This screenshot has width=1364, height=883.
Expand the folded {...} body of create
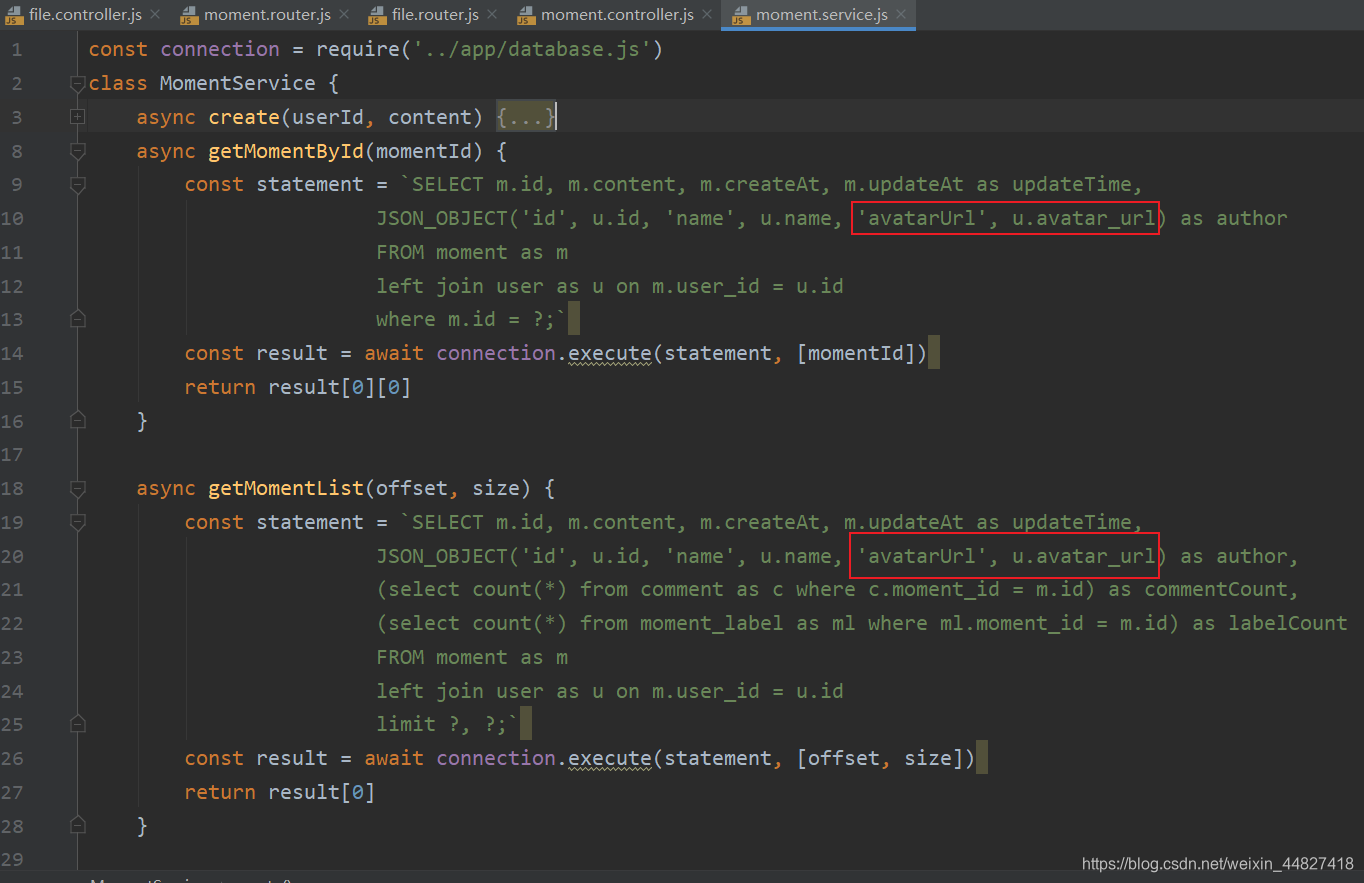pyautogui.click(x=526, y=117)
